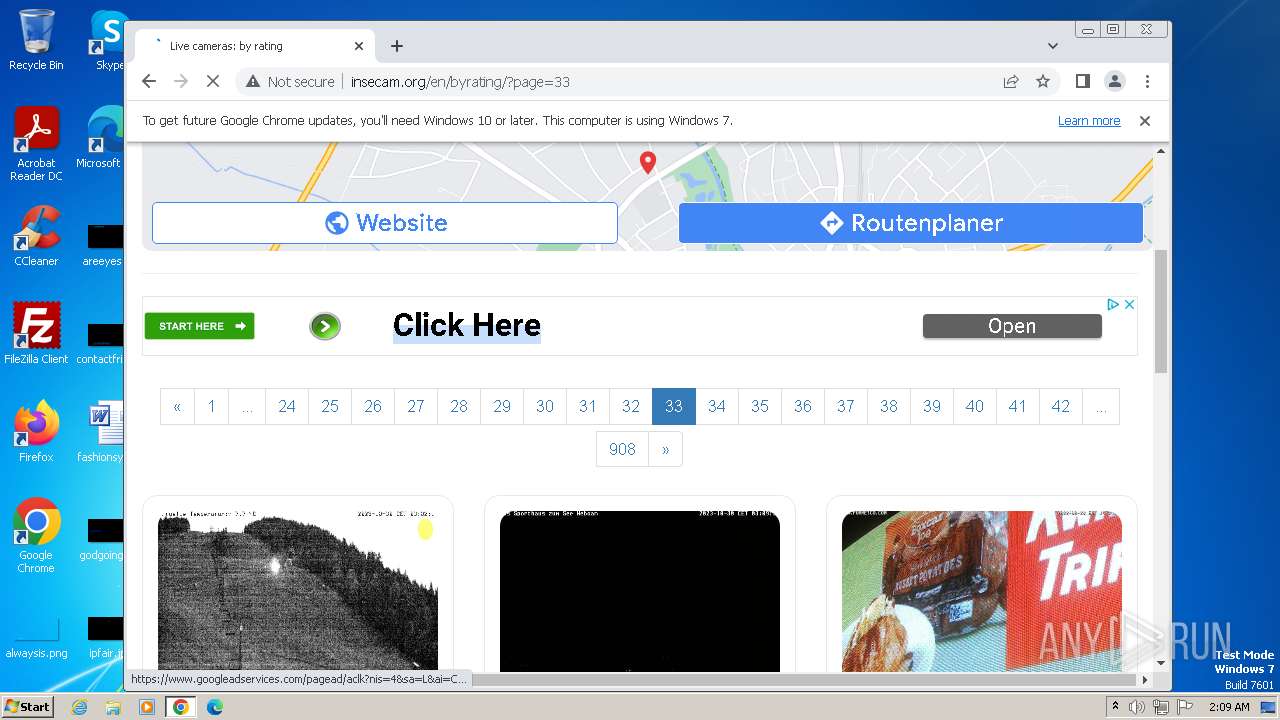The image size is (1280, 720).
Task: Click the Click Here ad text
Action: 467,325
